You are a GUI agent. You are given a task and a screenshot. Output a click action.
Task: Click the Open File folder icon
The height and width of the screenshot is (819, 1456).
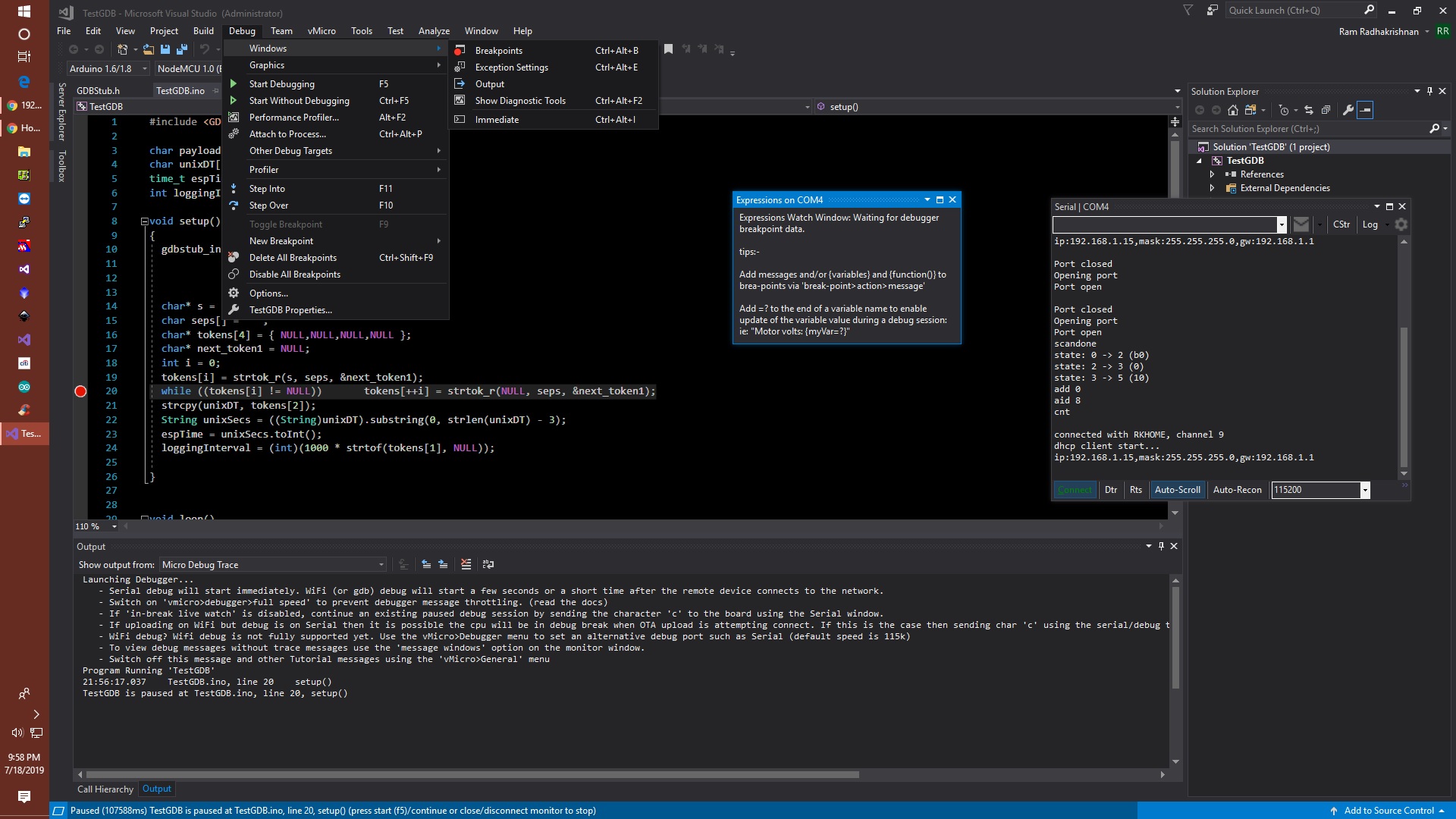(148, 49)
